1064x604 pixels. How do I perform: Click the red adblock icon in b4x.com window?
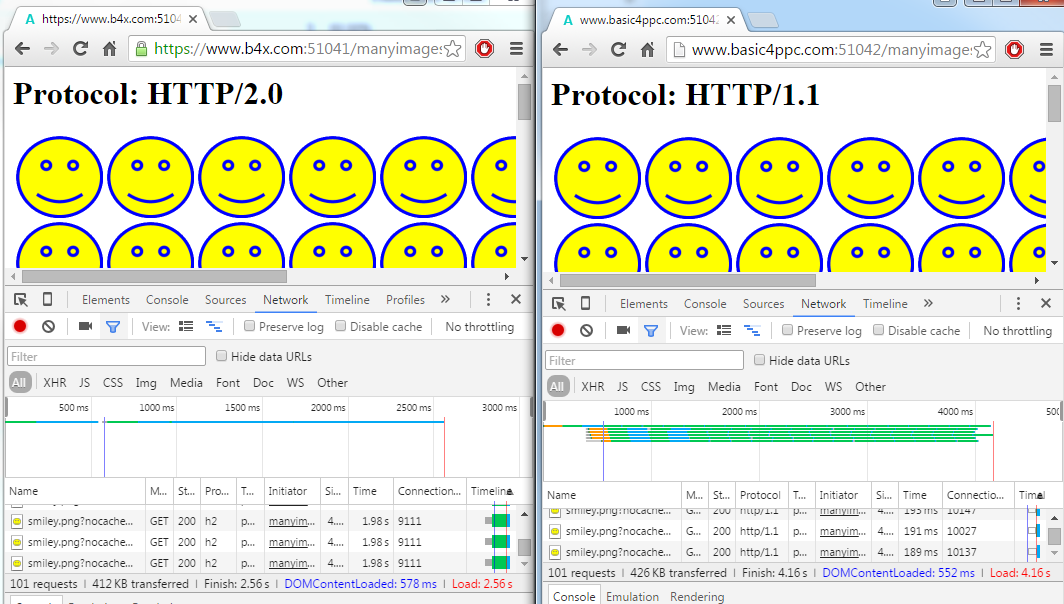[484, 49]
